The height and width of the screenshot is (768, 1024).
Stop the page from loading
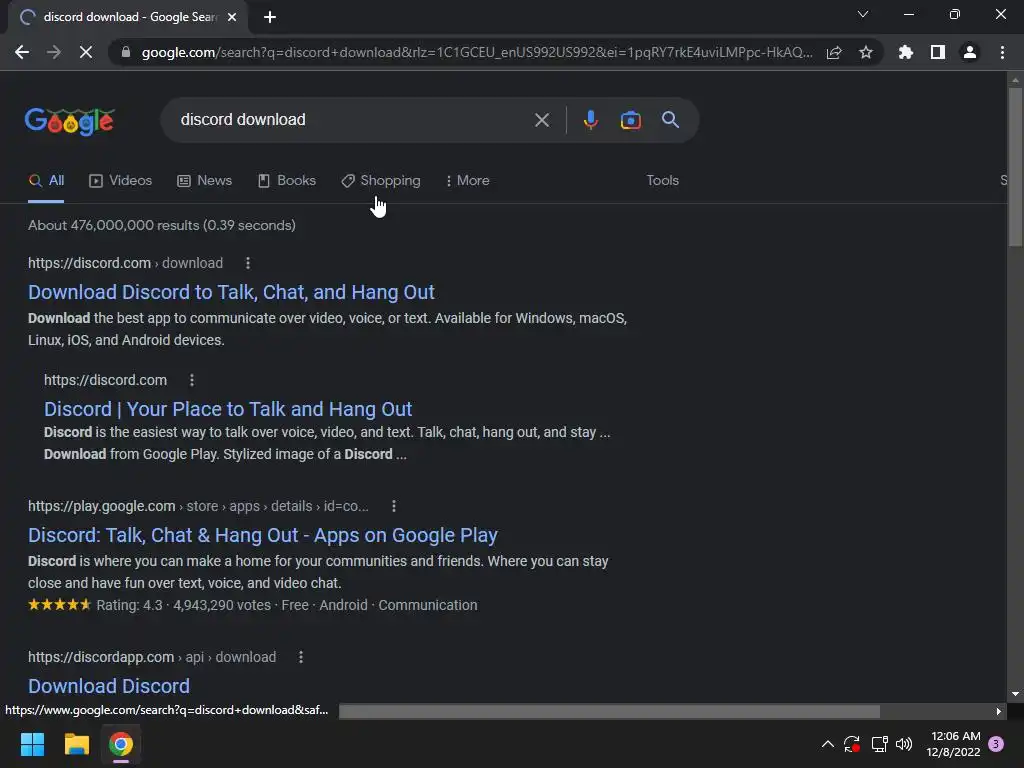coord(86,52)
